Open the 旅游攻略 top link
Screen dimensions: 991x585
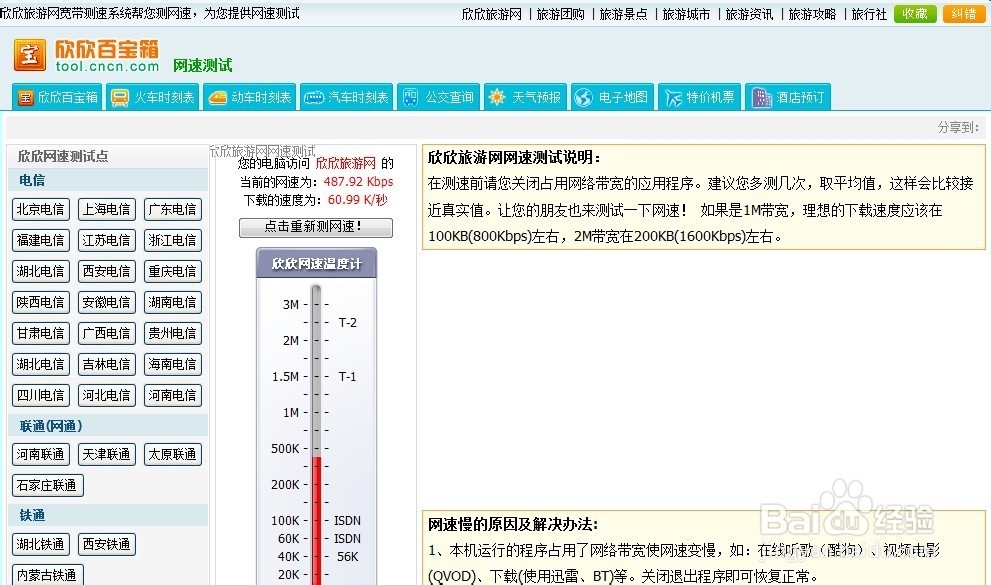click(812, 14)
